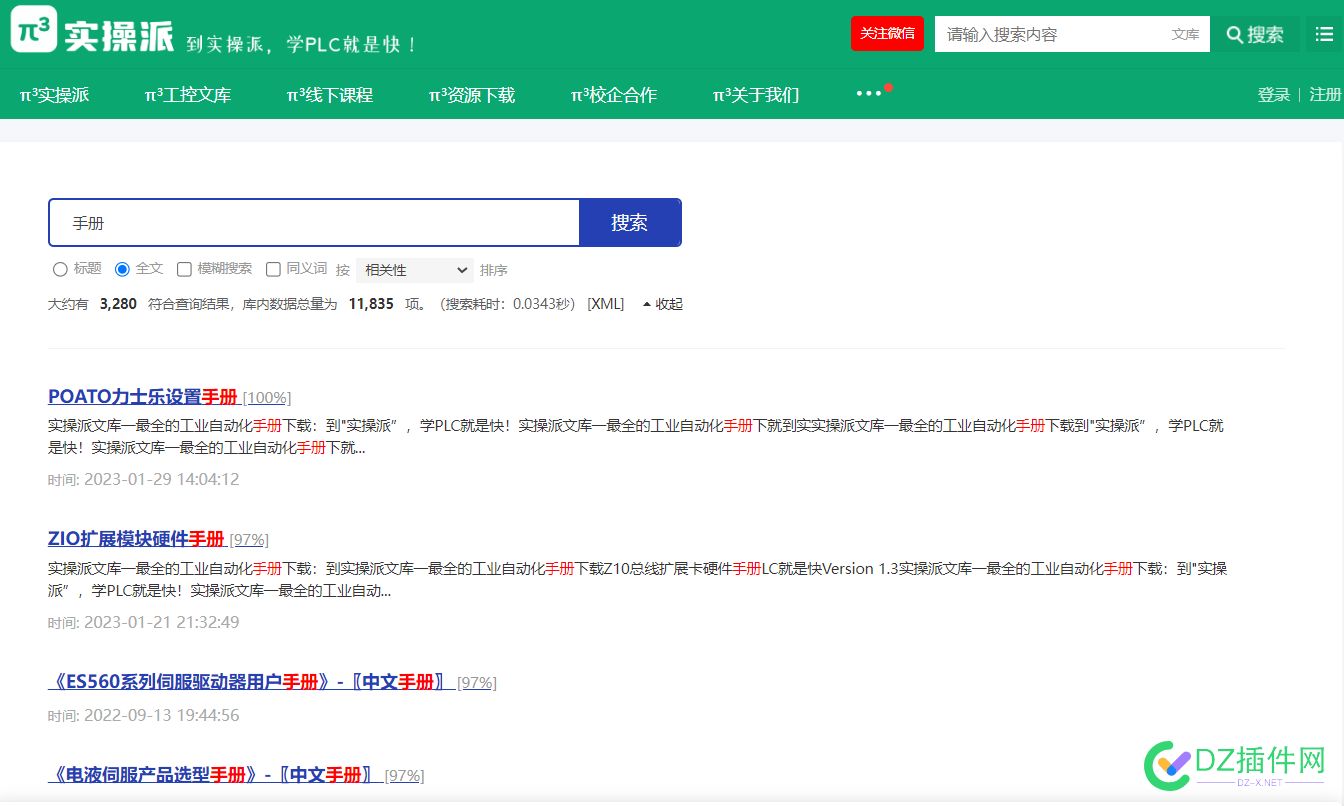Click the [97%] tag beside ZIO扩展模块硬件手册
The width and height of the screenshot is (1344, 806).
tap(249, 540)
